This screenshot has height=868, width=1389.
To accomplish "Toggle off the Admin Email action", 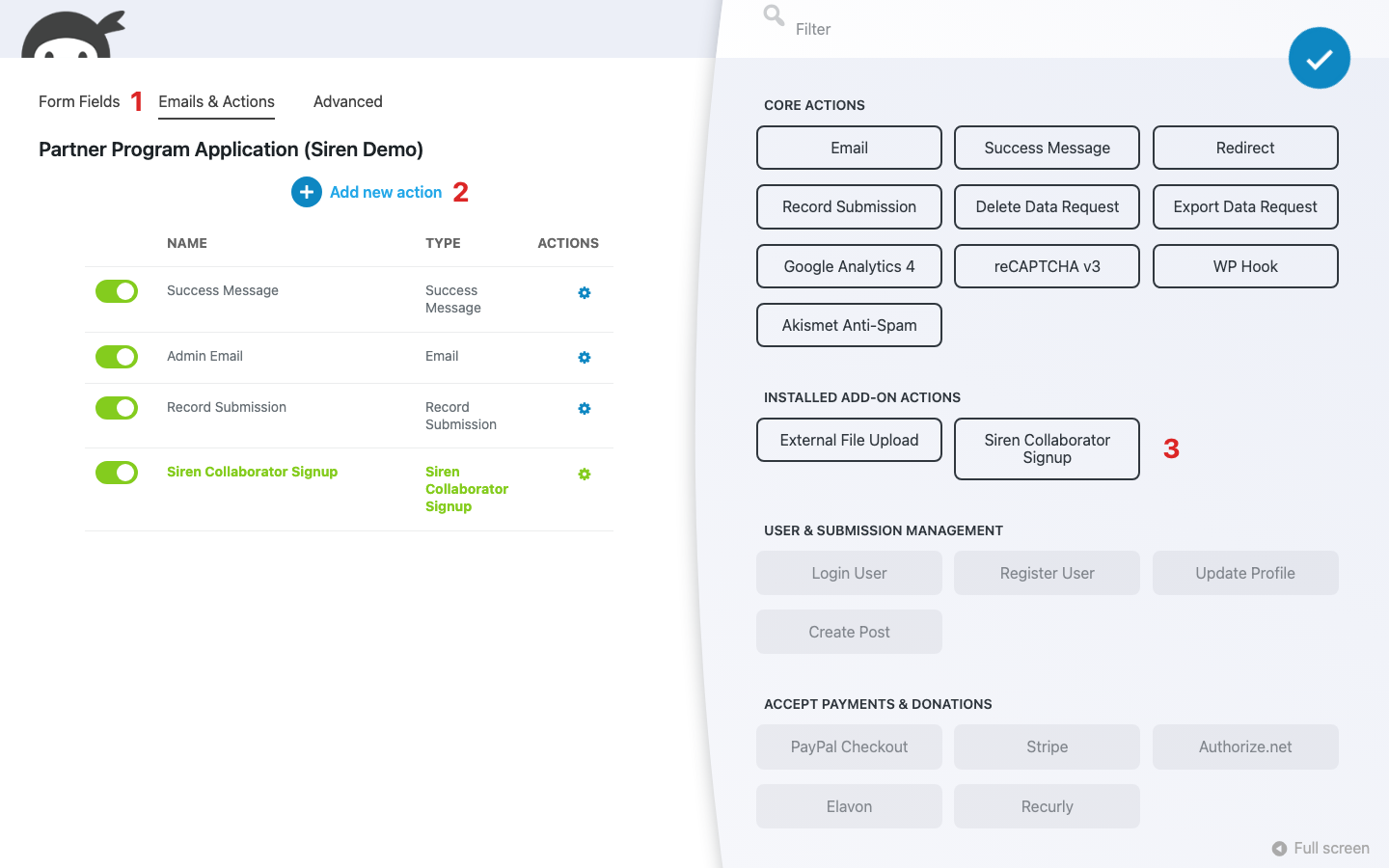I will tap(117, 357).
